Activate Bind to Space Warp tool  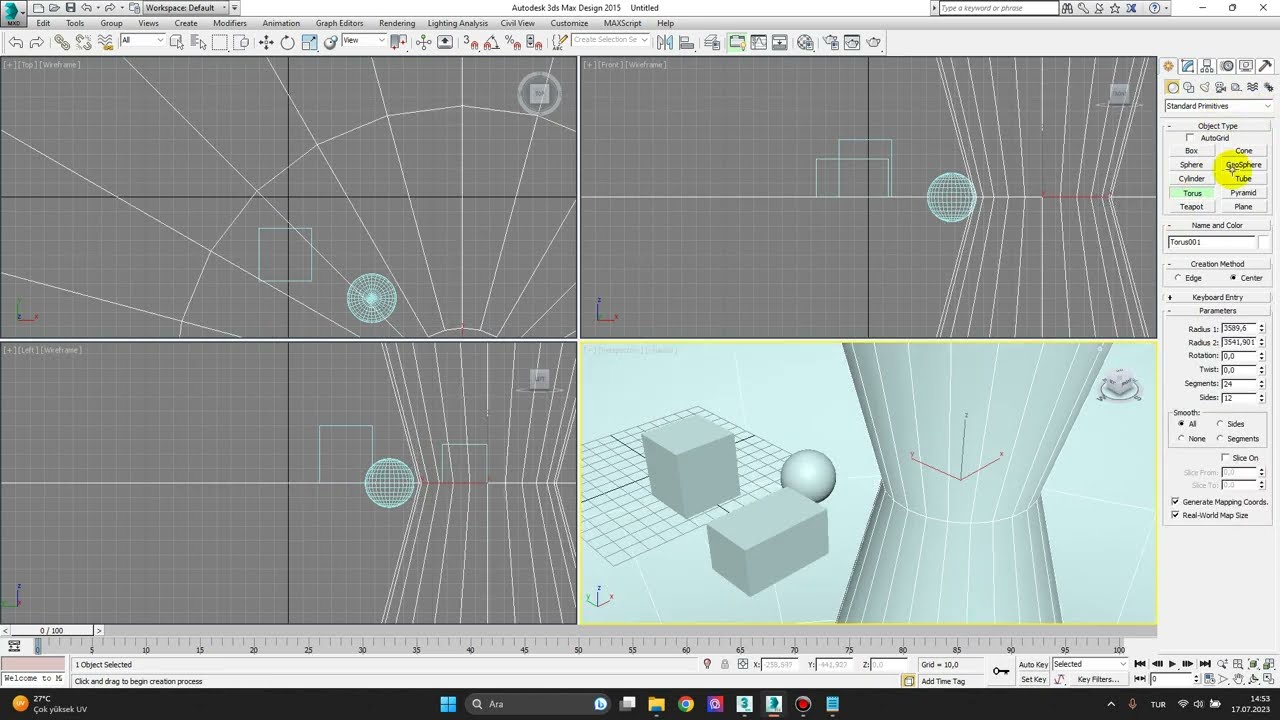[x=104, y=42]
